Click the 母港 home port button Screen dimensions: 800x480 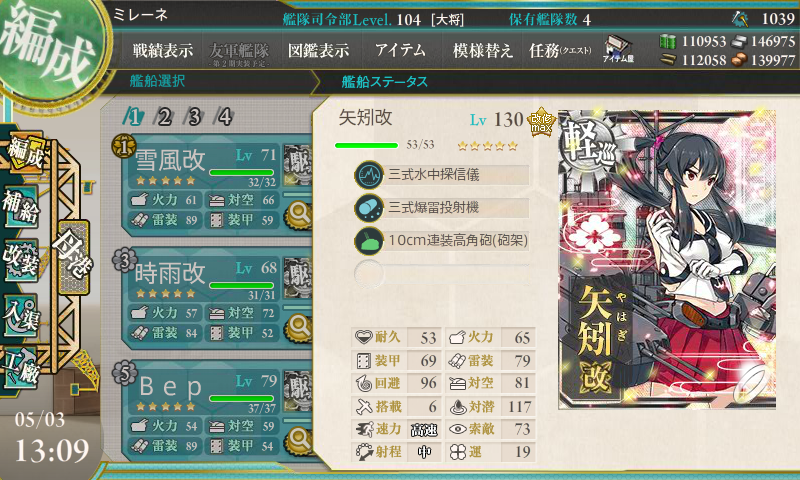73,257
